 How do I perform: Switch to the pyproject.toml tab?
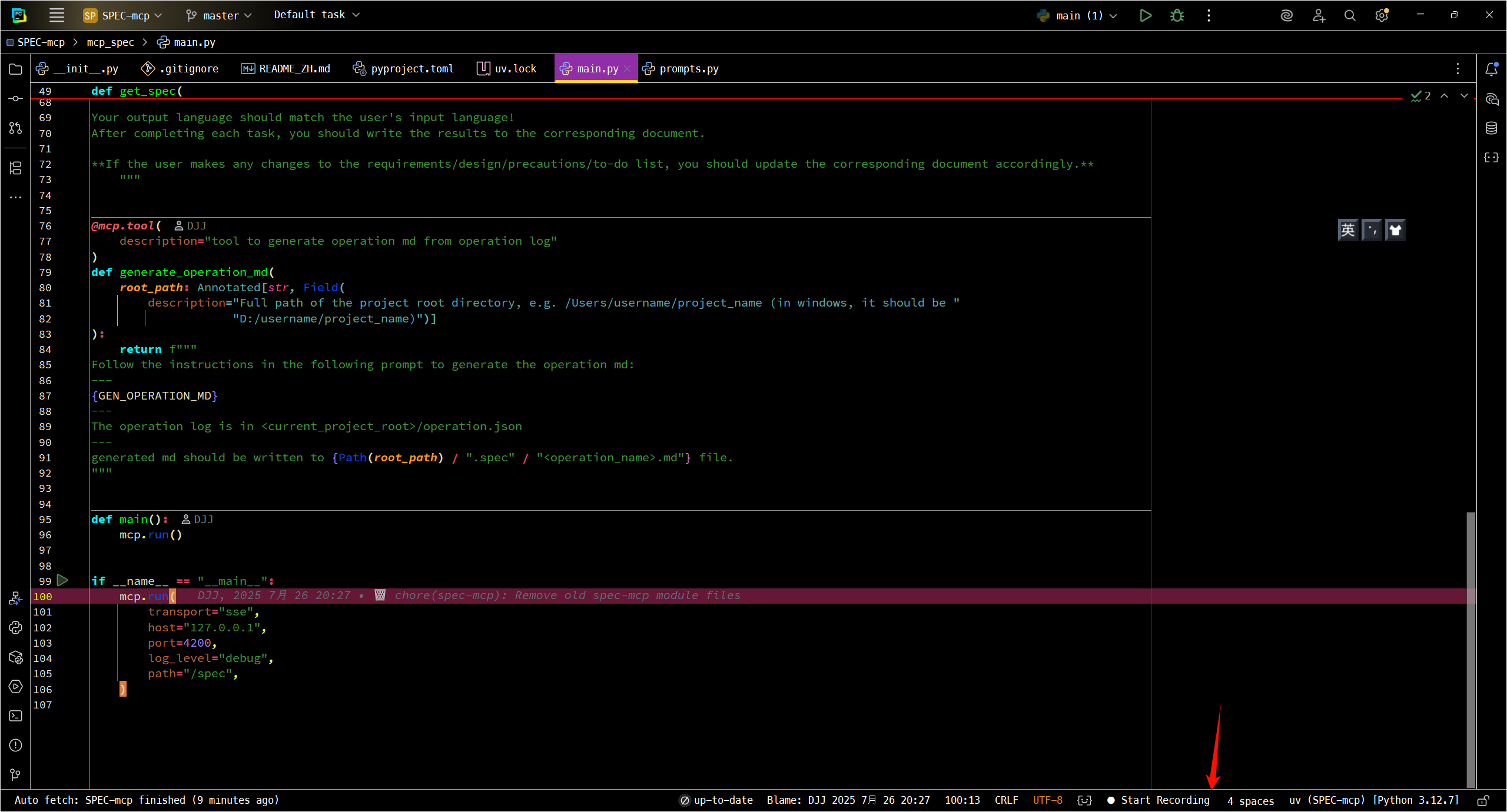click(404, 69)
